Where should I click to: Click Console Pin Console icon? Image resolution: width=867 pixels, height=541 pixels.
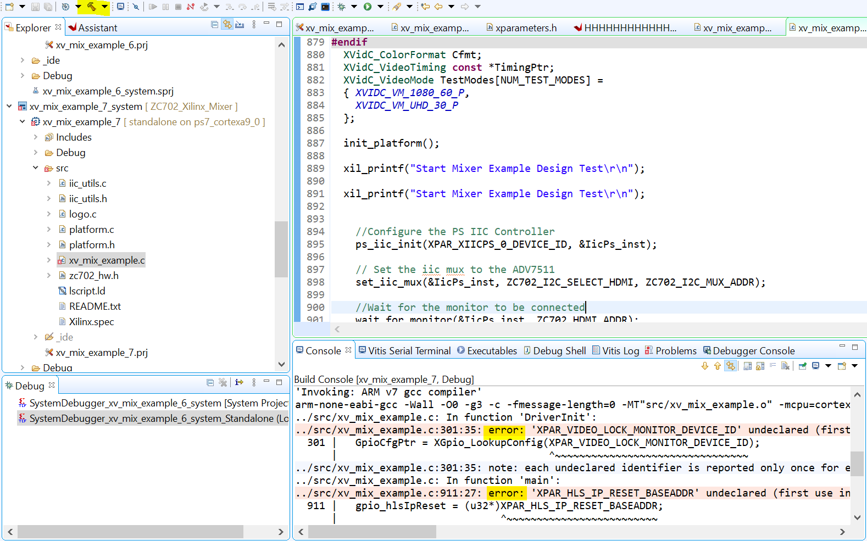click(x=802, y=366)
